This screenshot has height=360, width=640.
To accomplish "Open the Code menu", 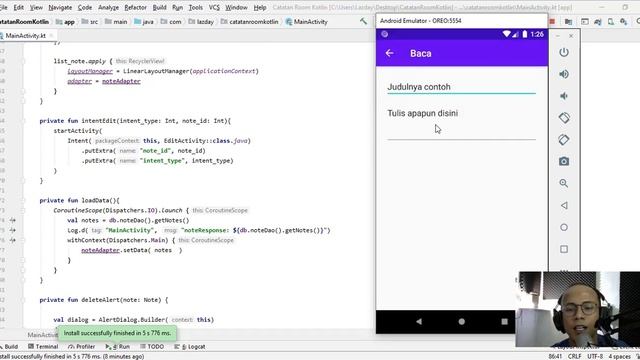I will click(84, 7).
